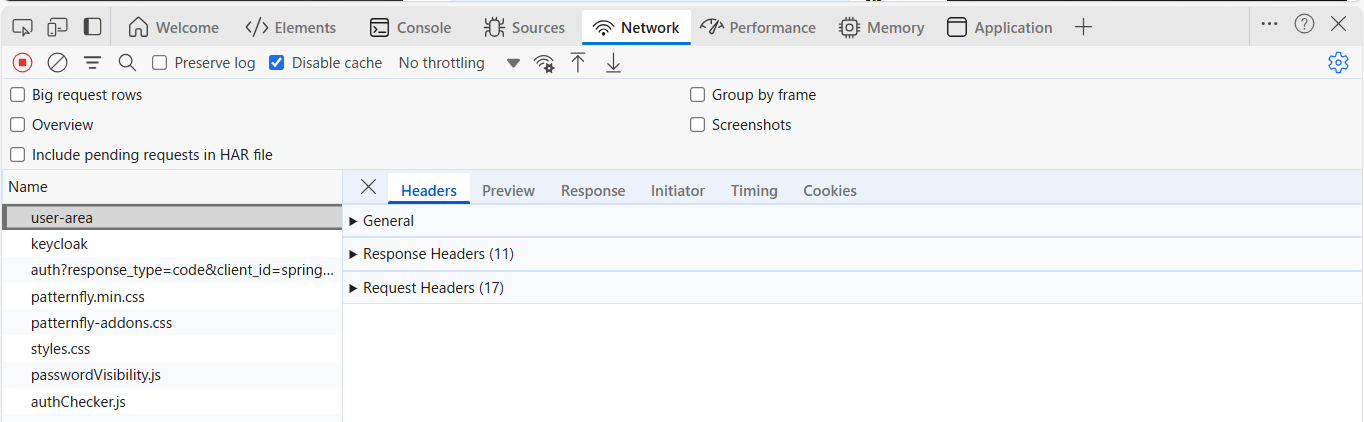Uncheck Disable cache
The image size is (1364, 422).
pos(277,63)
